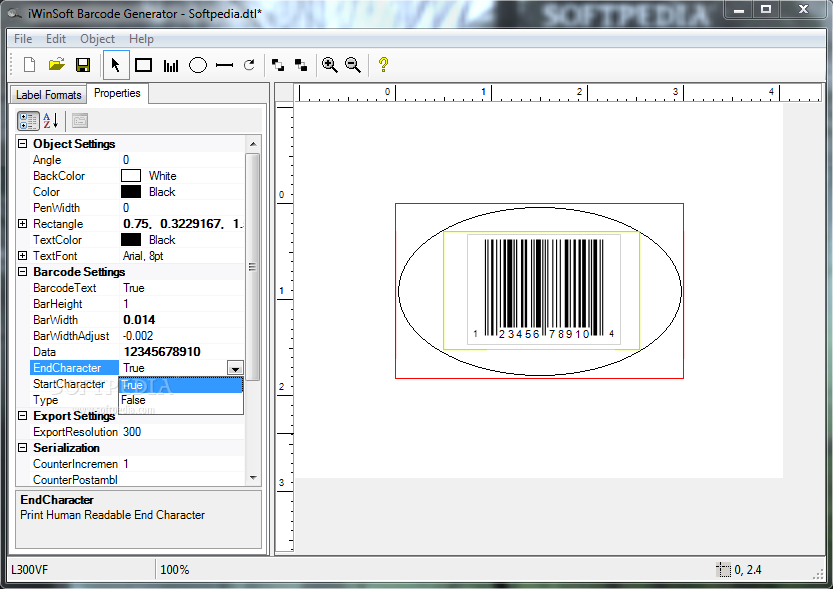Select the pointer arrow tool
The height and width of the screenshot is (589, 833).
[116, 65]
